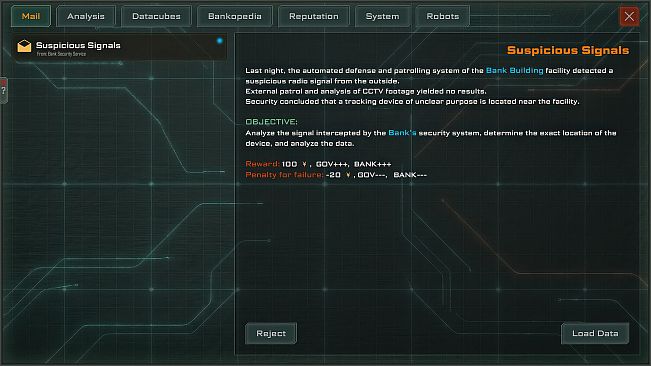The image size is (651, 366).
Task: Close the terminal with the red X
Action: [629, 16]
